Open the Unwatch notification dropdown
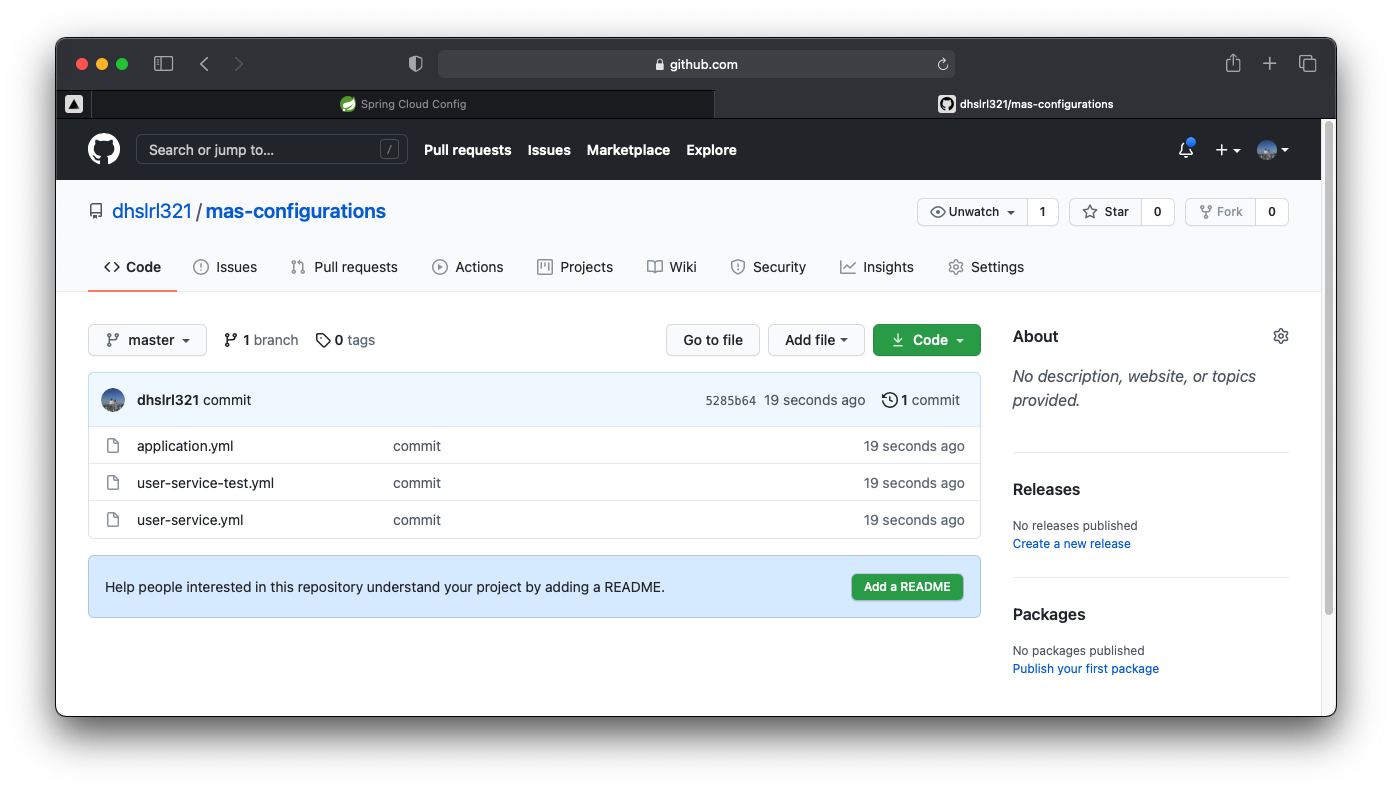 point(972,212)
